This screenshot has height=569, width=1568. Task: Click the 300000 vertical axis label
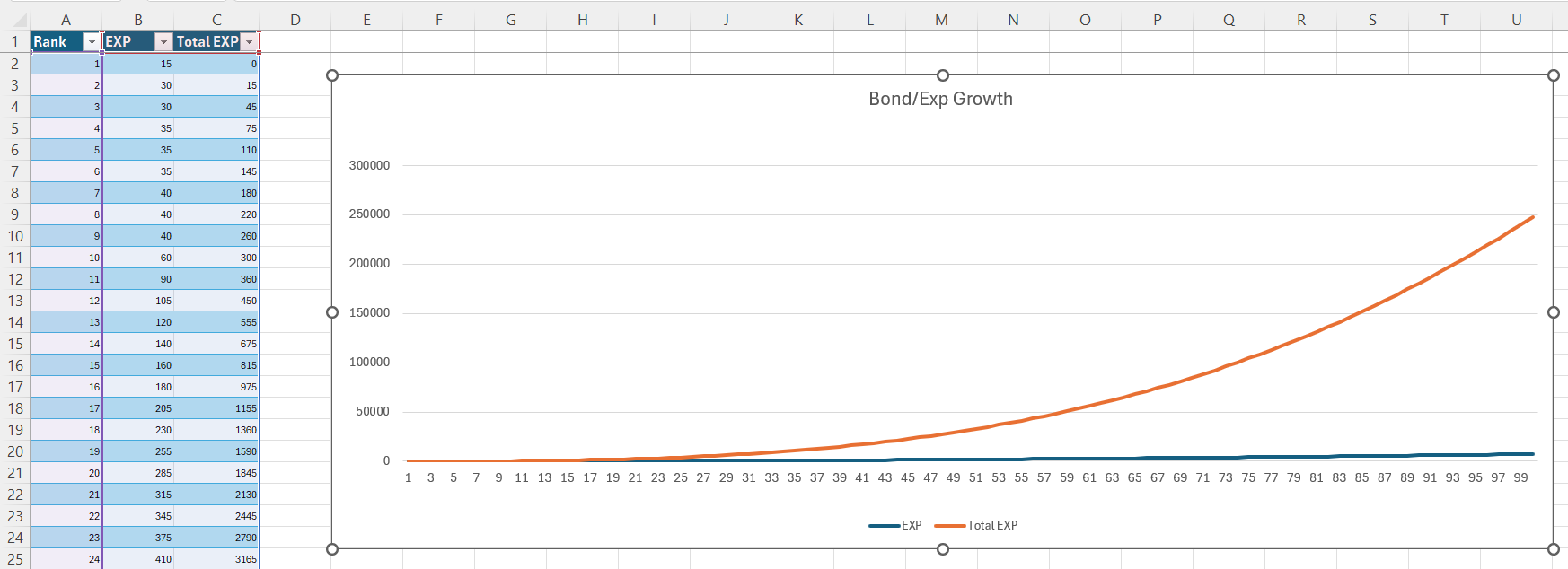[369, 165]
